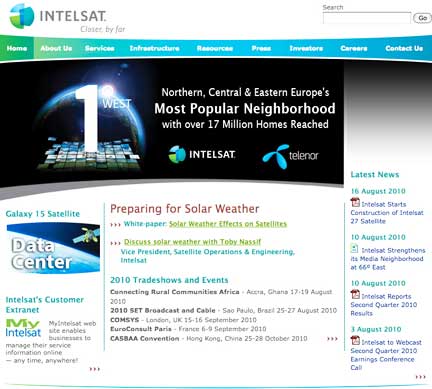Open the PDF icon beside 16 August news

(355, 202)
